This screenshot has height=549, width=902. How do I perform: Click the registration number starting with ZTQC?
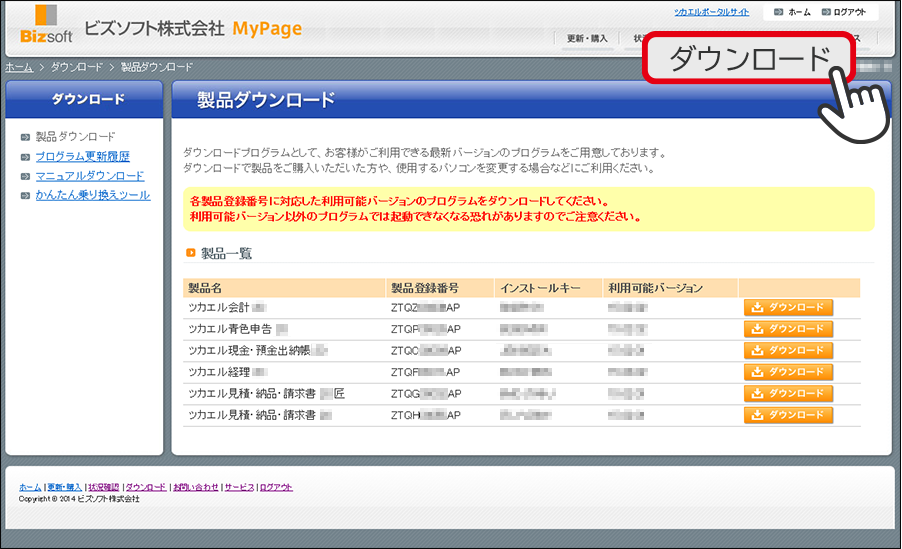[x=426, y=350]
